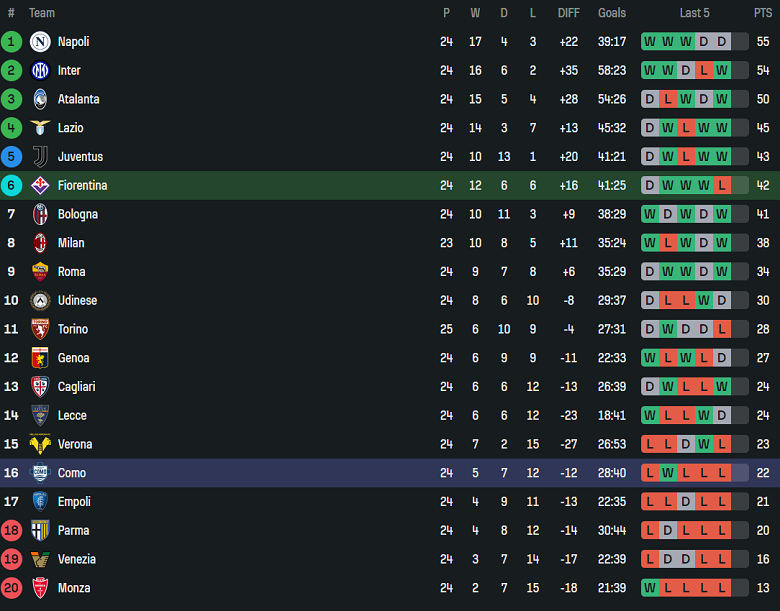Sort table by DIFF column header
780x611 pixels.
point(568,13)
